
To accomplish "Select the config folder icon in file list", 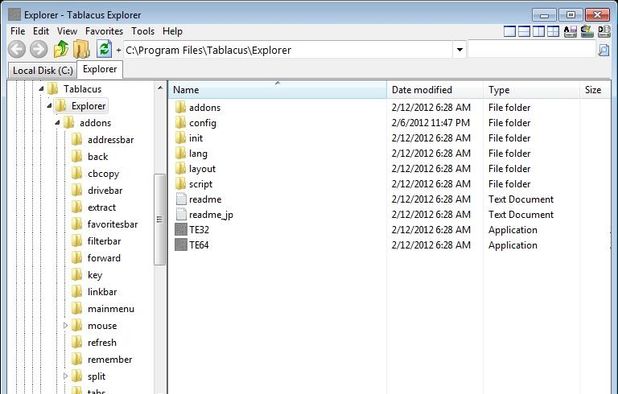I will tap(181, 123).
